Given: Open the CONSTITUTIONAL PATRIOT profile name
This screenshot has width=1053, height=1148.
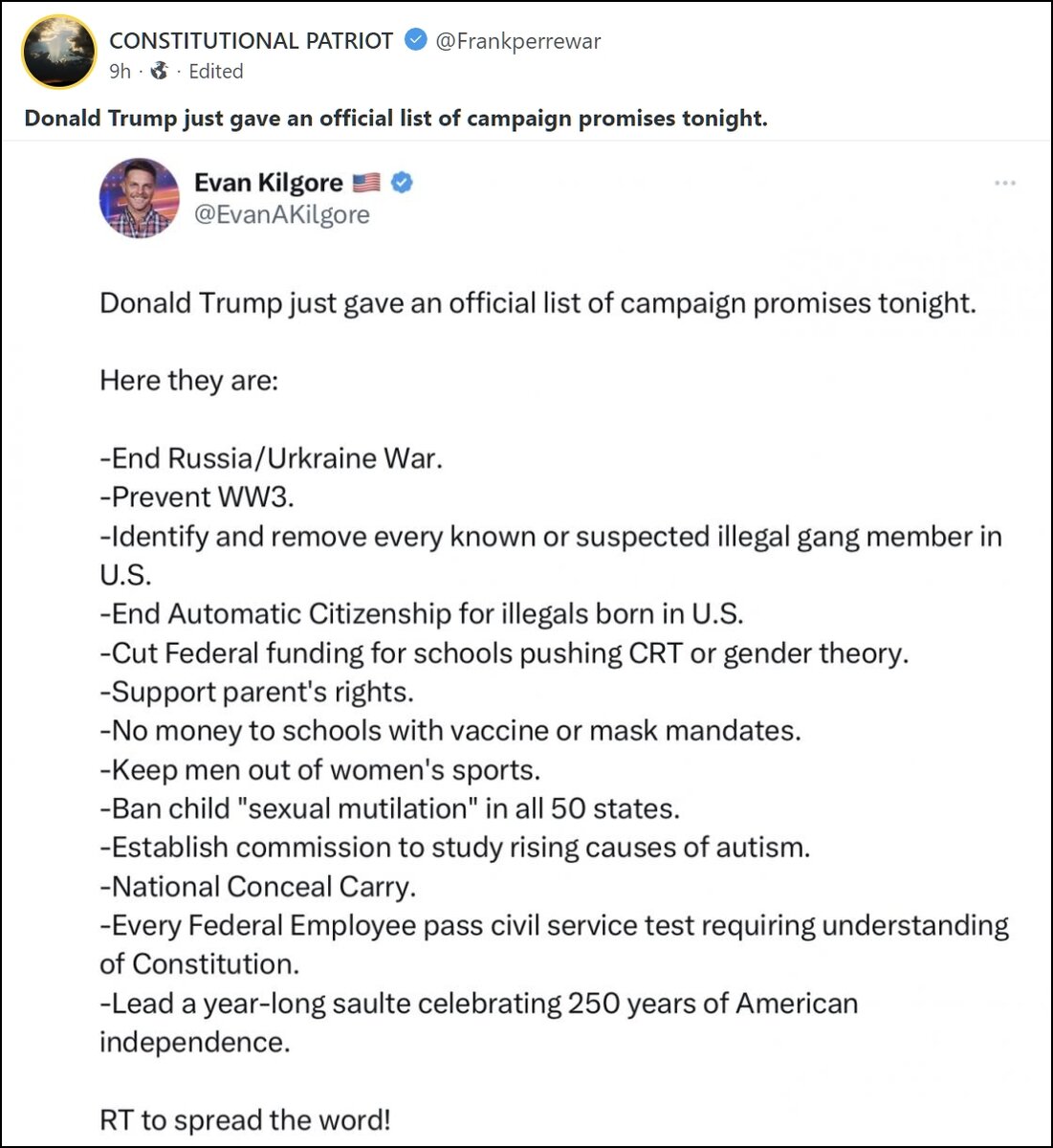Looking at the screenshot, I should (251, 41).
